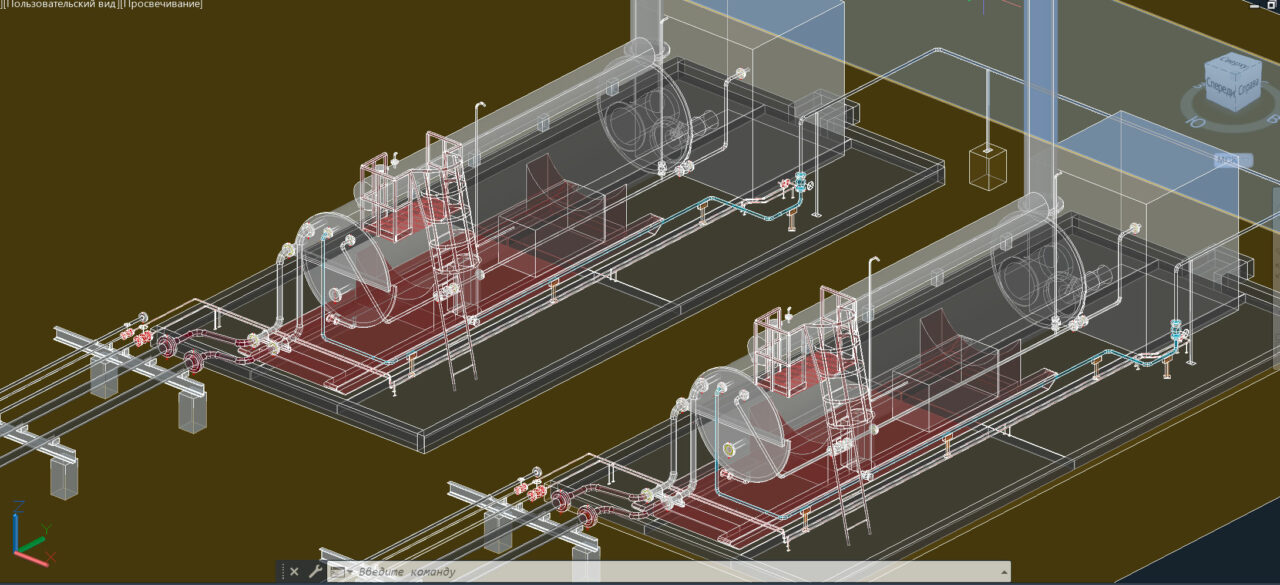Open recent commands list in command line

340,572
